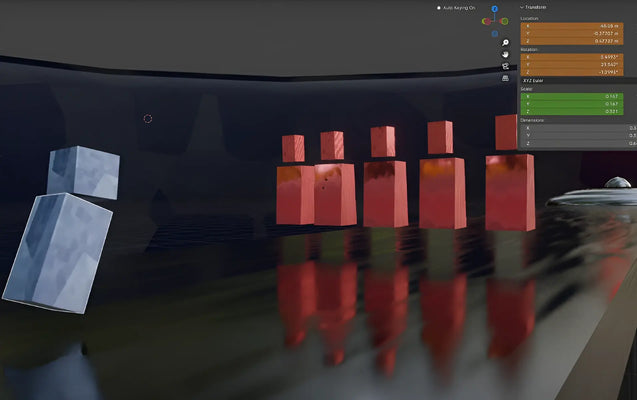637x400 pixels.
Task: Click the pan hand icon in viewport
Action: pyautogui.click(x=506, y=54)
